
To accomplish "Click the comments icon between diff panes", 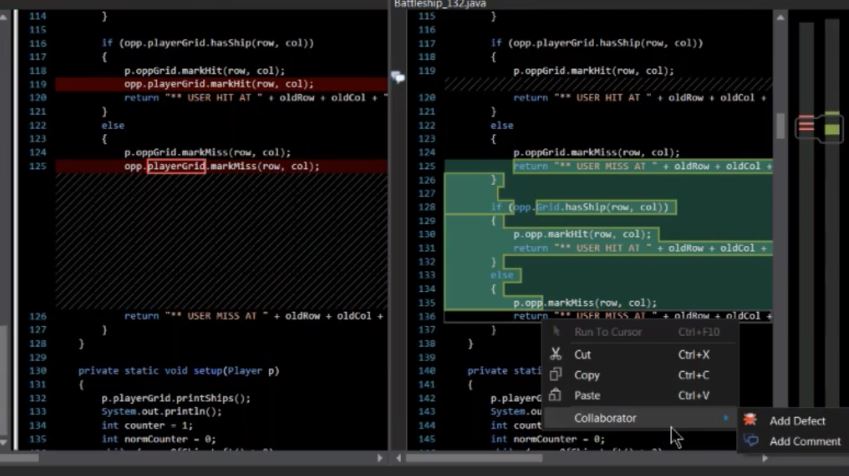I will tap(398, 77).
